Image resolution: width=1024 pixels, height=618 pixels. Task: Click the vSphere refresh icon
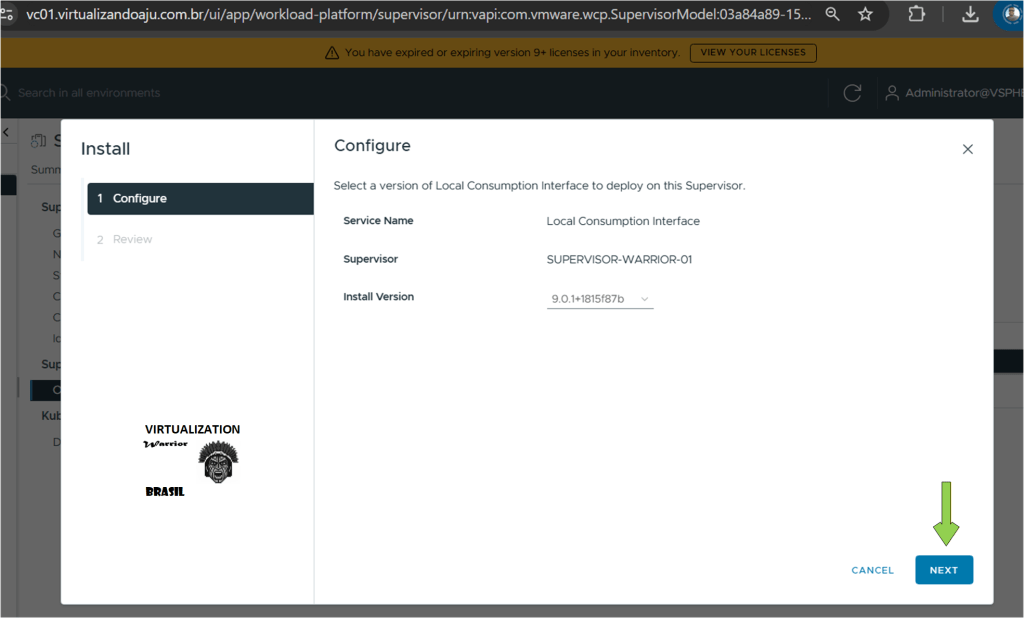coord(852,93)
